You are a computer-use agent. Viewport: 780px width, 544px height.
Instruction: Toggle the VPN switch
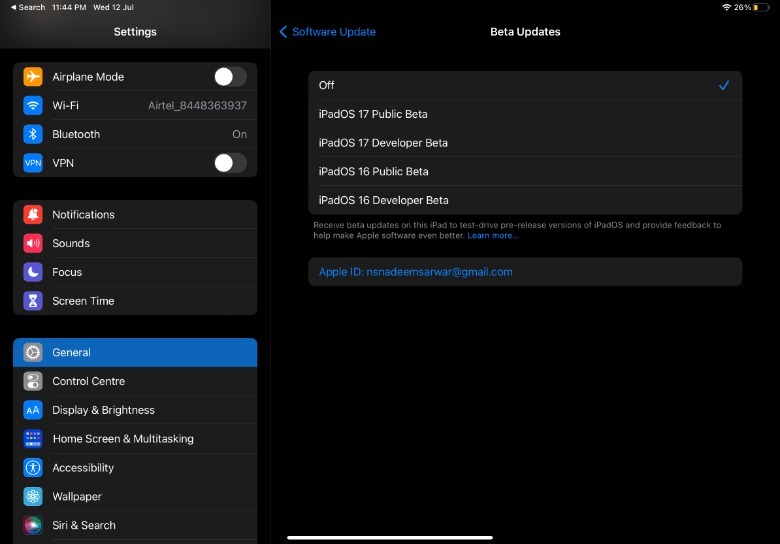(x=230, y=163)
